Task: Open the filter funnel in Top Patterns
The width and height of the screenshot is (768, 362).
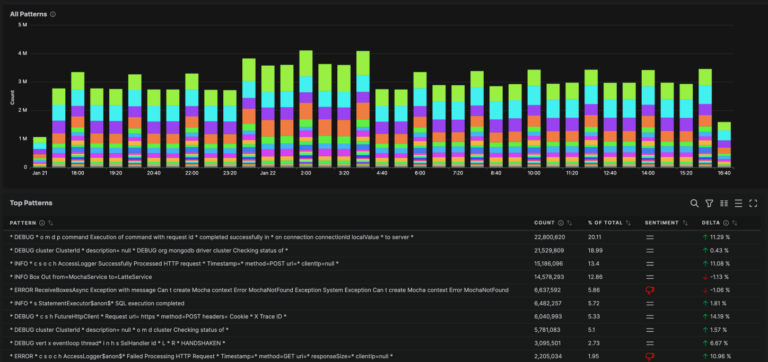Action: [x=709, y=203]
